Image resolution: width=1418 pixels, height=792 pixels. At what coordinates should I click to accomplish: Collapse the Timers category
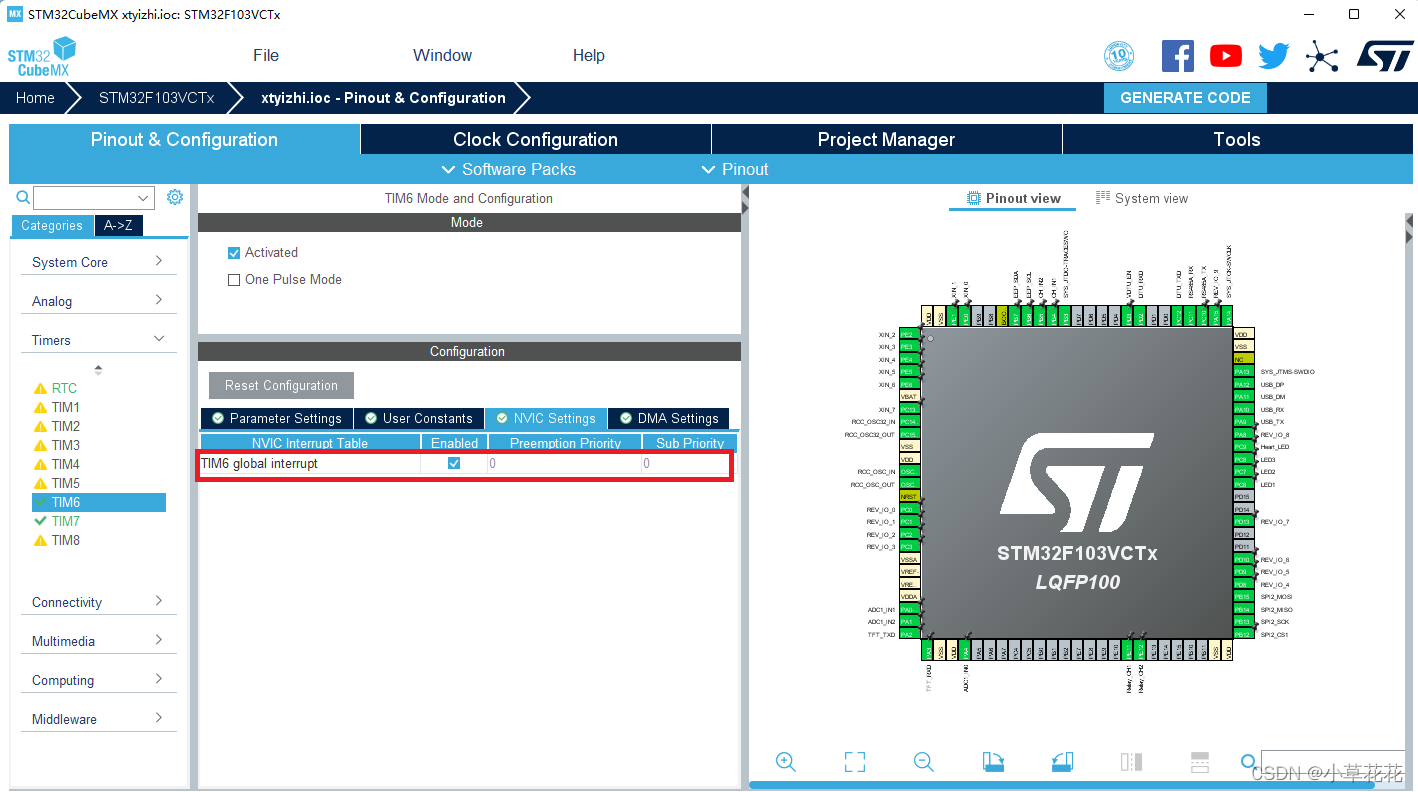(x=98, y=340)
